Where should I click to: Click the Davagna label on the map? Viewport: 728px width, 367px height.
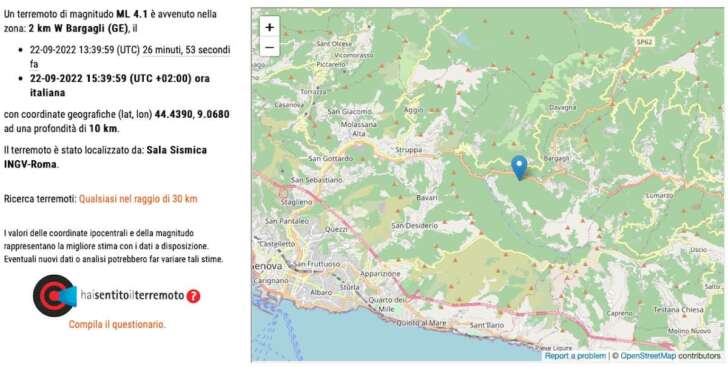(562, 107)
